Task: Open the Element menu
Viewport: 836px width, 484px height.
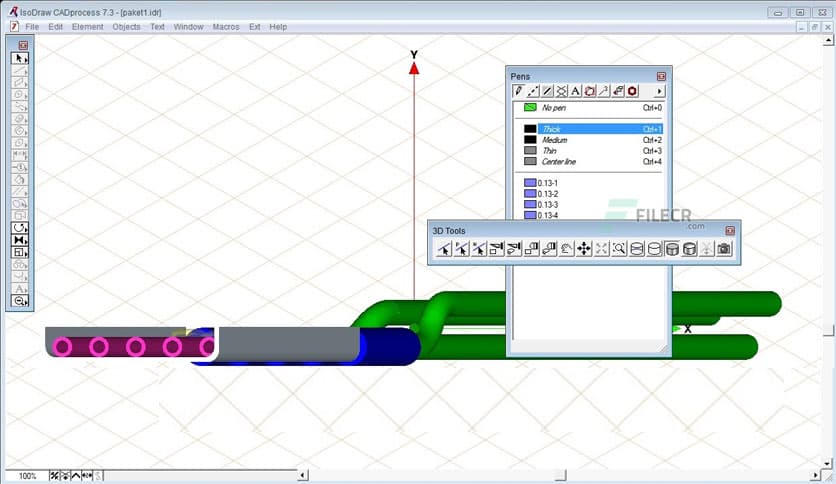Action: point(87,27)
